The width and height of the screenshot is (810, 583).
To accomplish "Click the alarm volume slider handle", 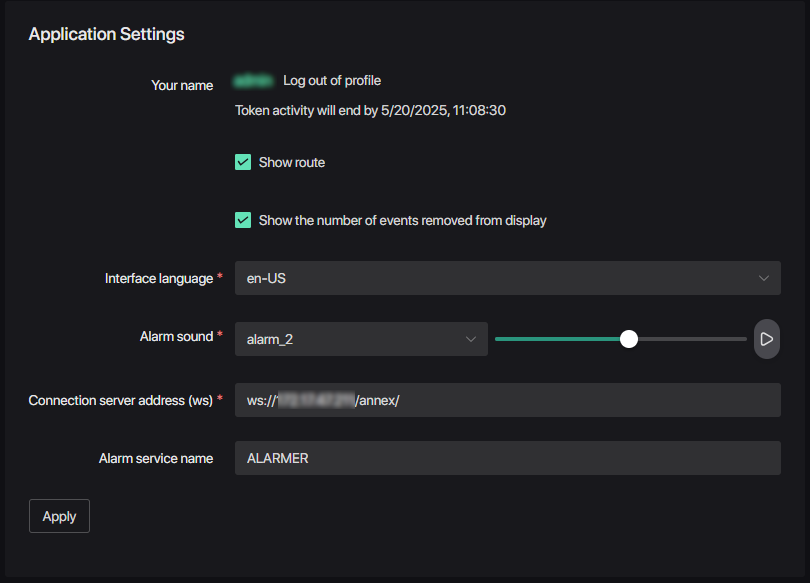I will pos(629,339).
